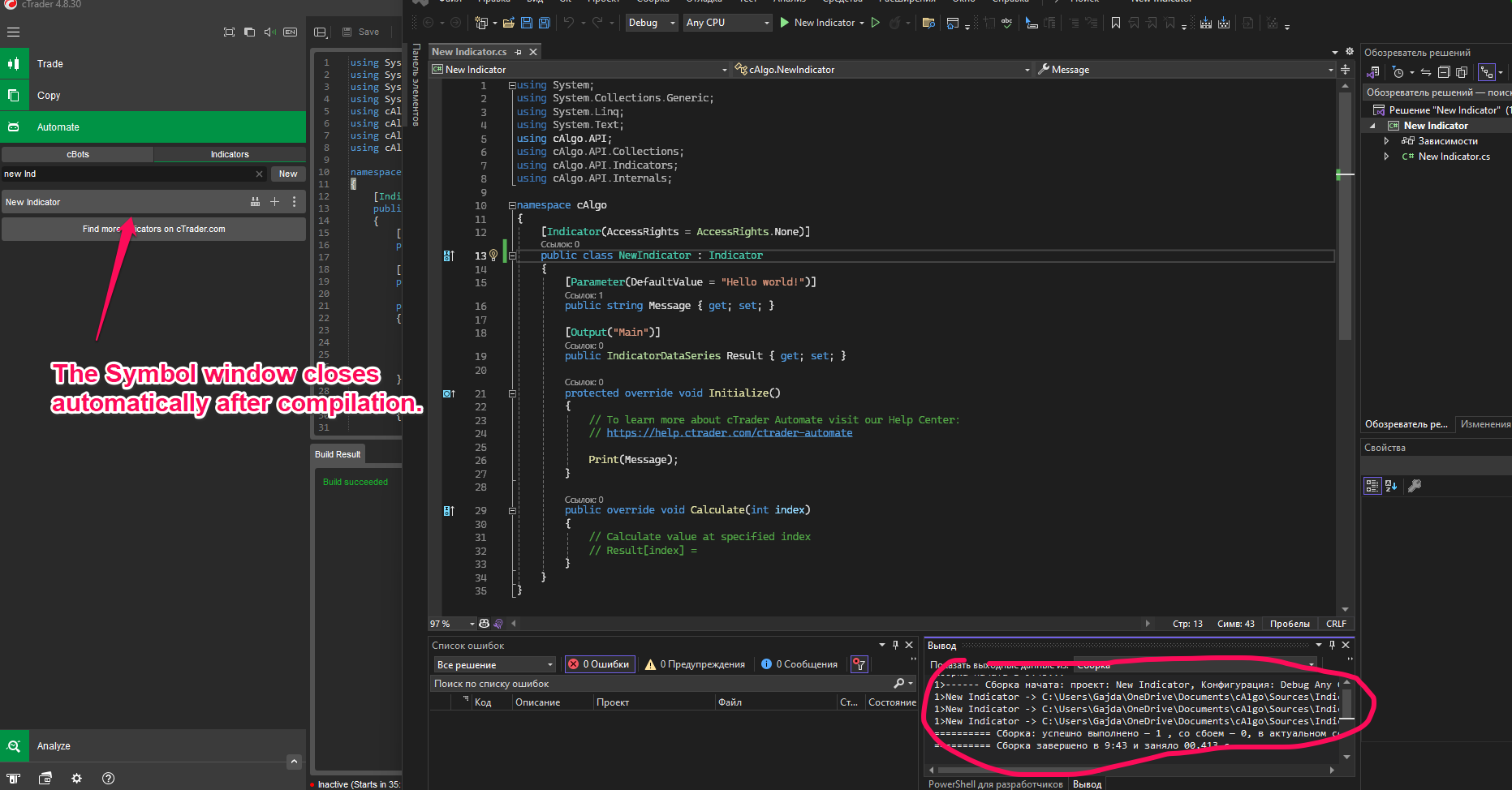Open the cTrader editor layout icon beside Save

[x=320, y=32]
